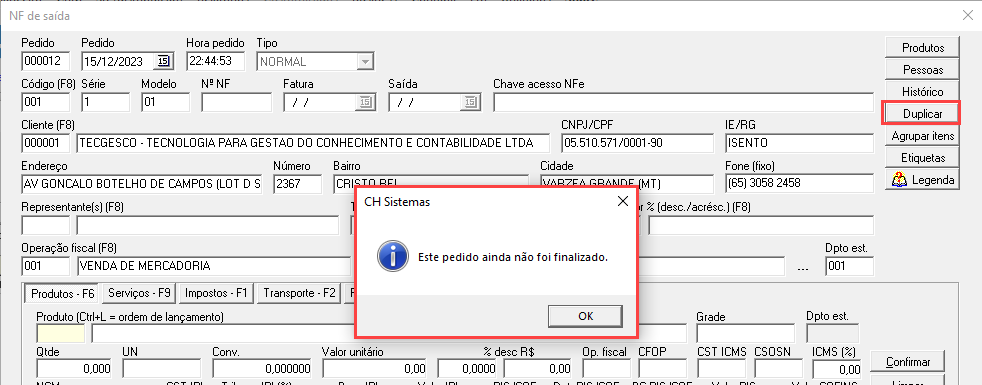Click the Agrupar itens button
This screenshot has width=982, height=385.
(x=923, y=136)
